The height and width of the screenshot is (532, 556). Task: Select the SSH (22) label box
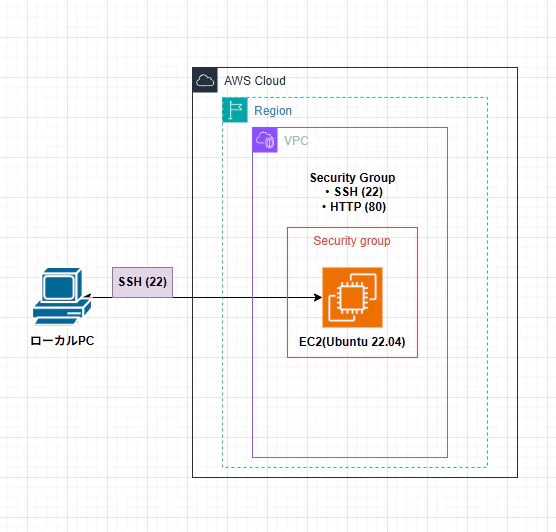coord(143,282)
